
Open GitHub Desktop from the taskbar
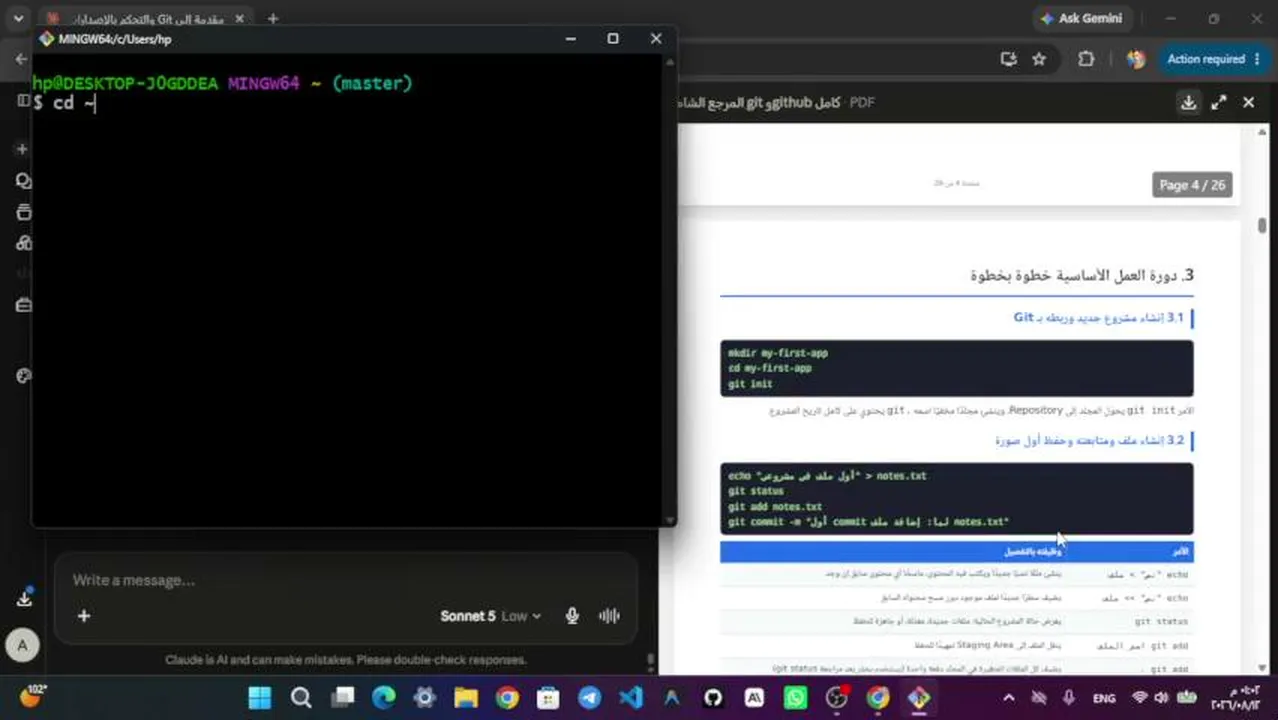point(713,698)
